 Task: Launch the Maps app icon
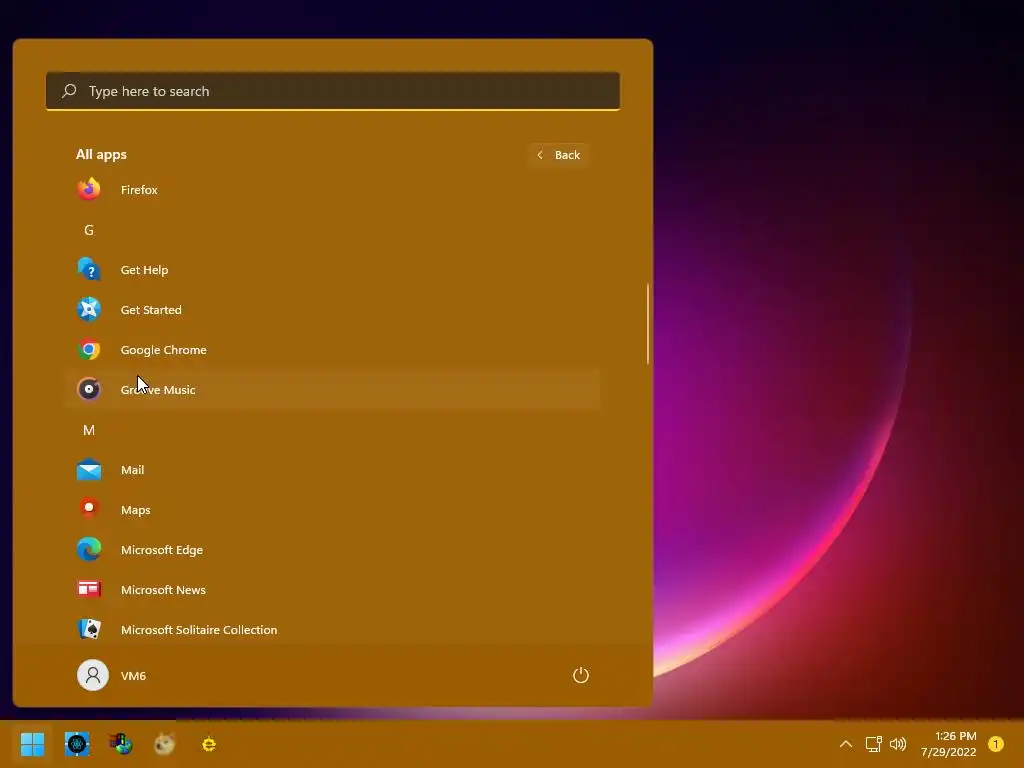(89, 509)
